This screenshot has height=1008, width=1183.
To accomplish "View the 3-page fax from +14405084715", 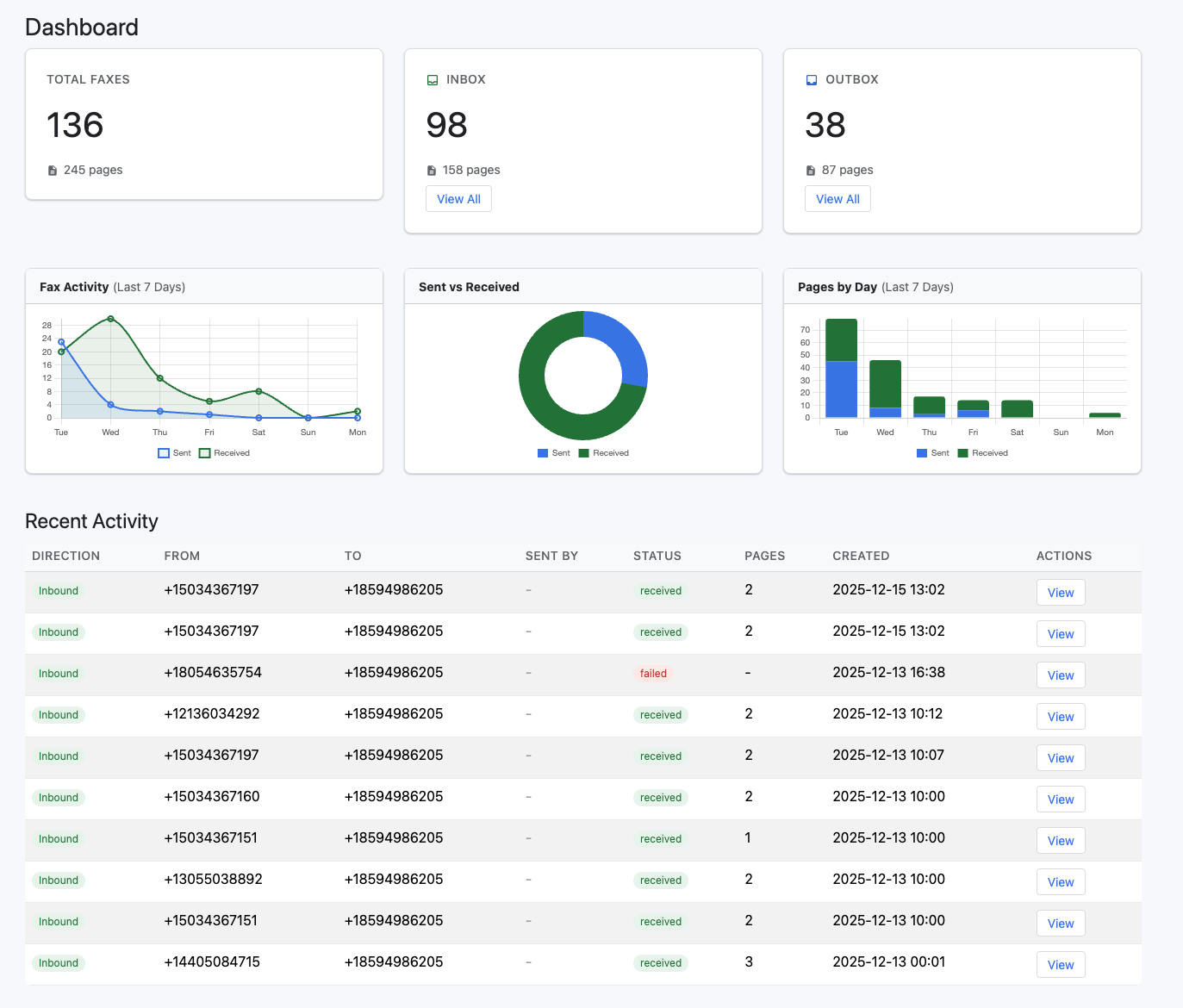I will pos(1060,964).
